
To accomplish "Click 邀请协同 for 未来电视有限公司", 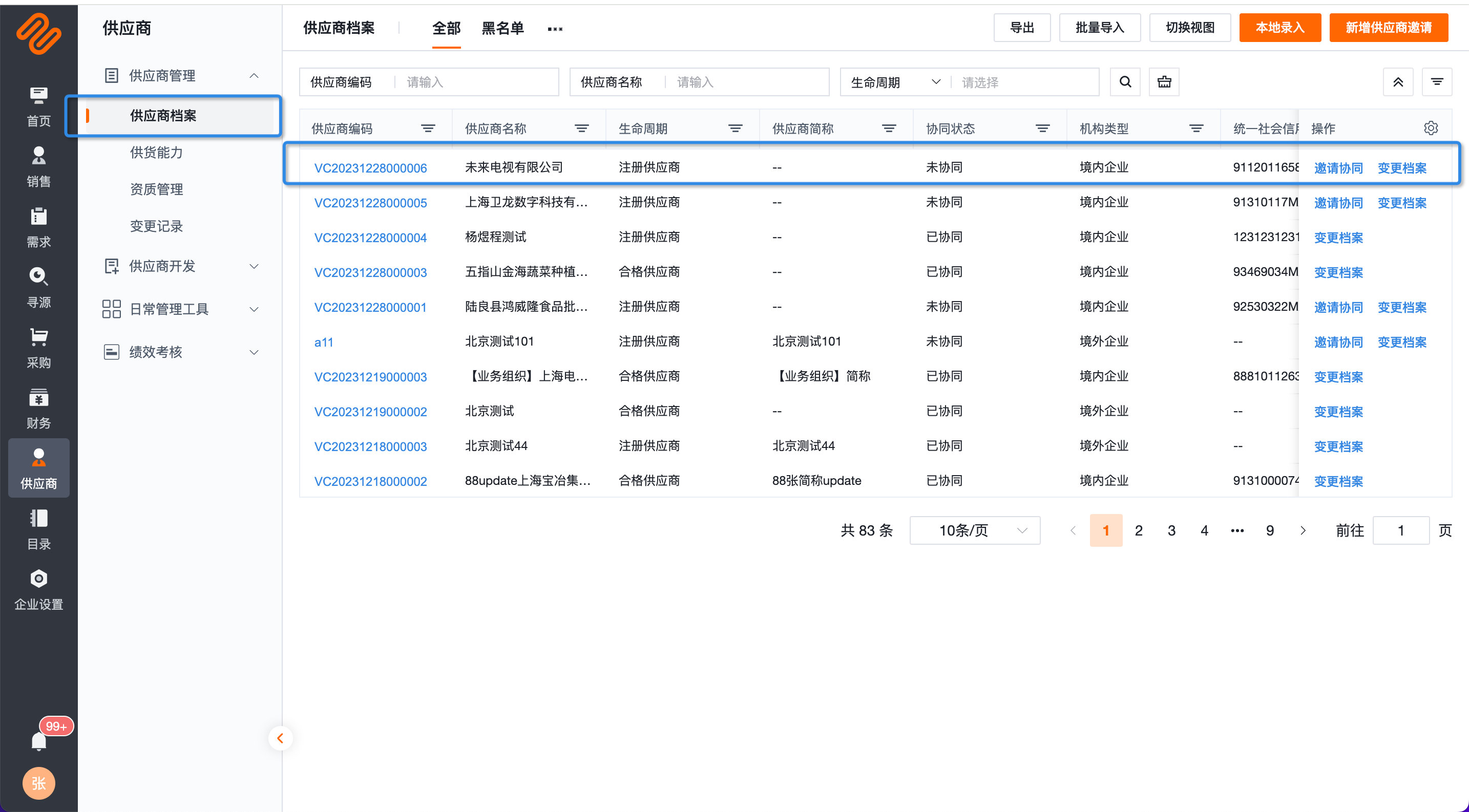I will [1338, 168].
